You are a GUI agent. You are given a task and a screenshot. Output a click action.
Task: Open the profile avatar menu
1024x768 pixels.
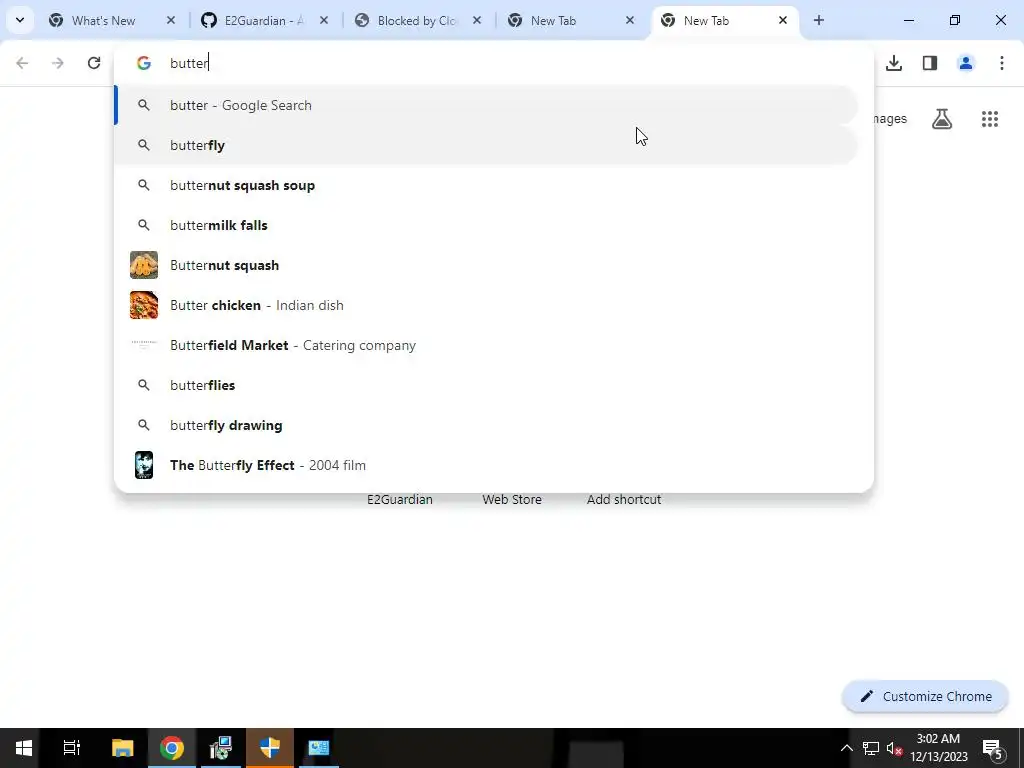pos(966,63)
